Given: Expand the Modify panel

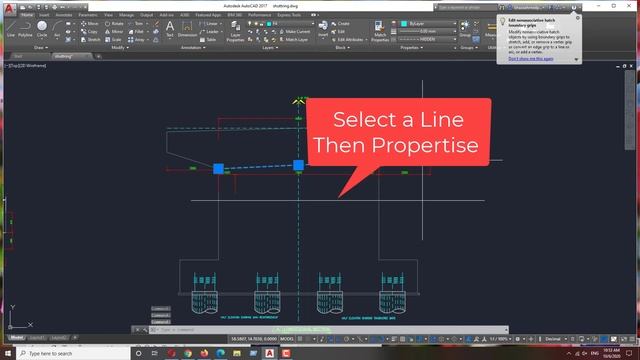Looking at the screenshot, I should coord(120,48).
